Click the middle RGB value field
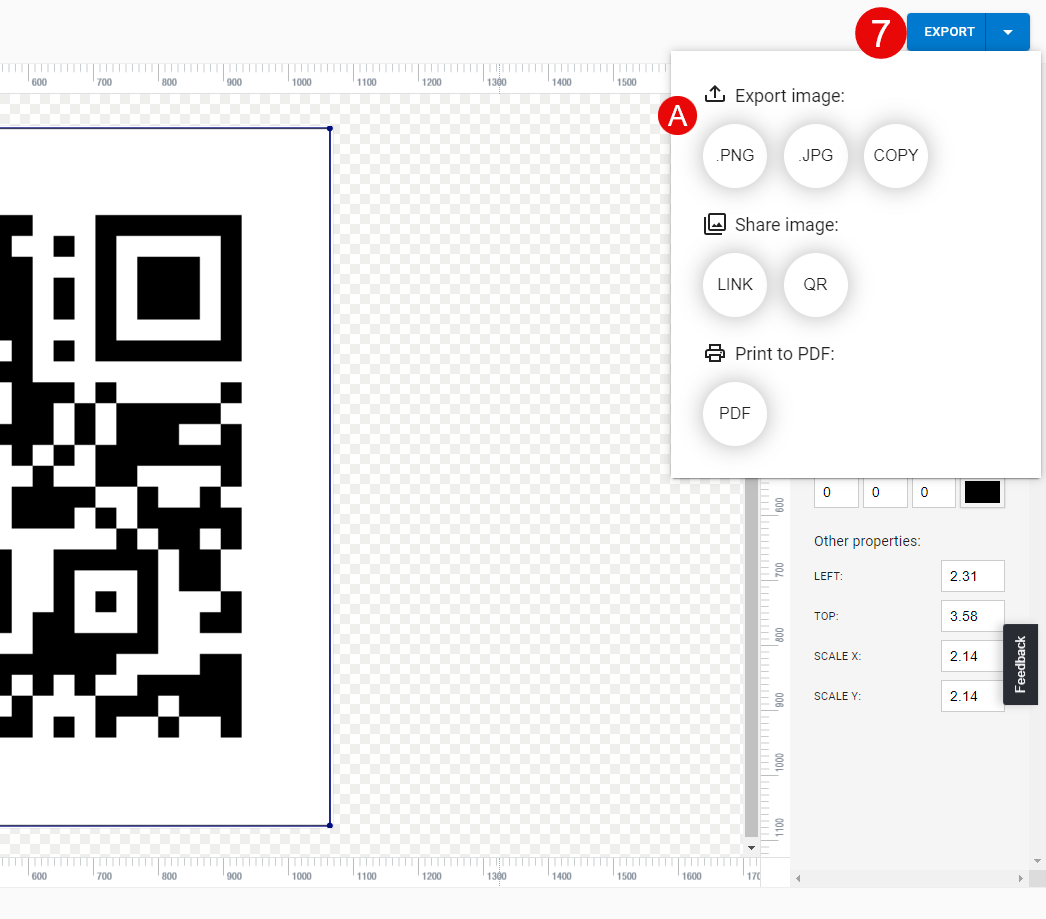 coord(885,493)
